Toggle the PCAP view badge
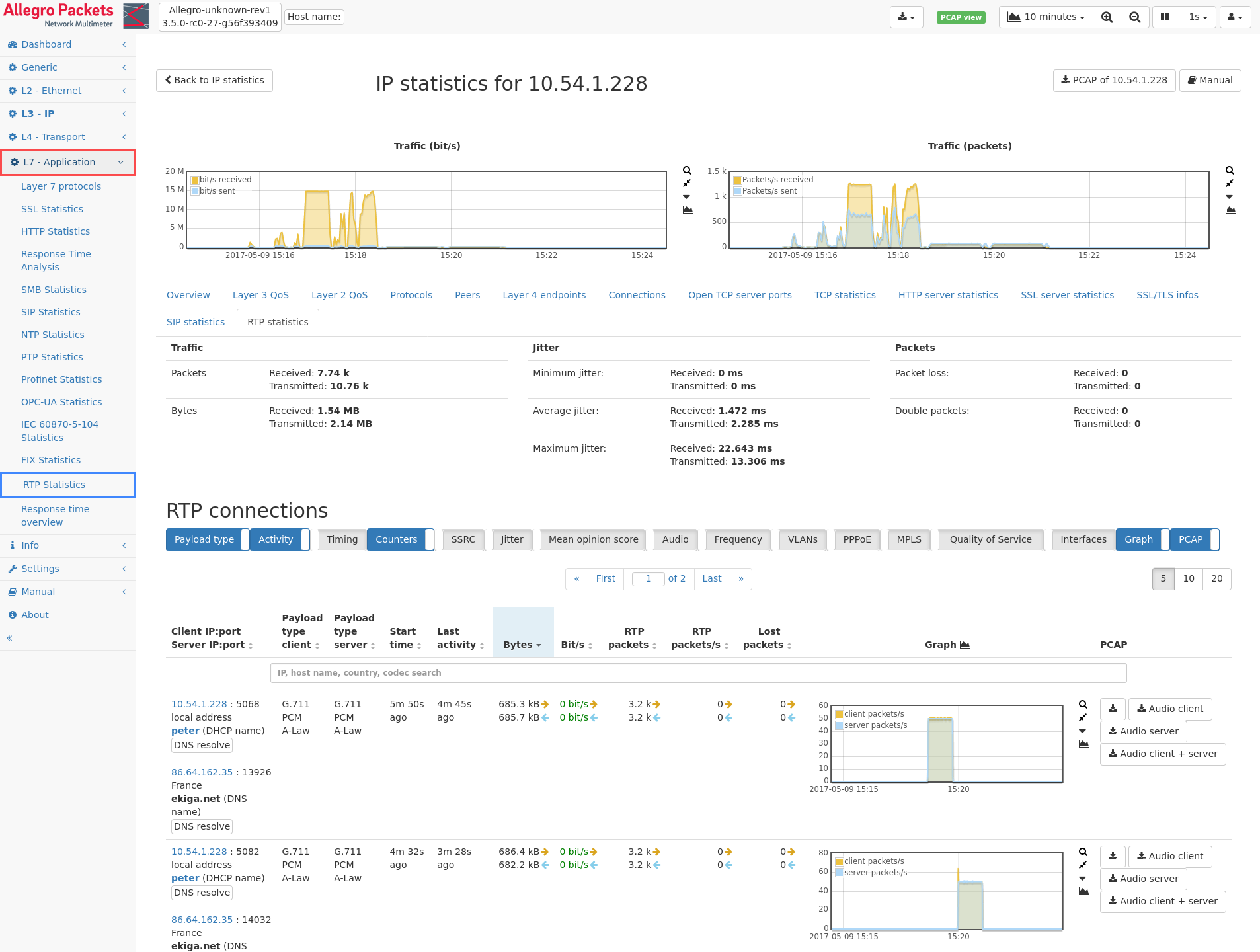The width and height of the screenshot is (1260, 952). pos(961,17)
